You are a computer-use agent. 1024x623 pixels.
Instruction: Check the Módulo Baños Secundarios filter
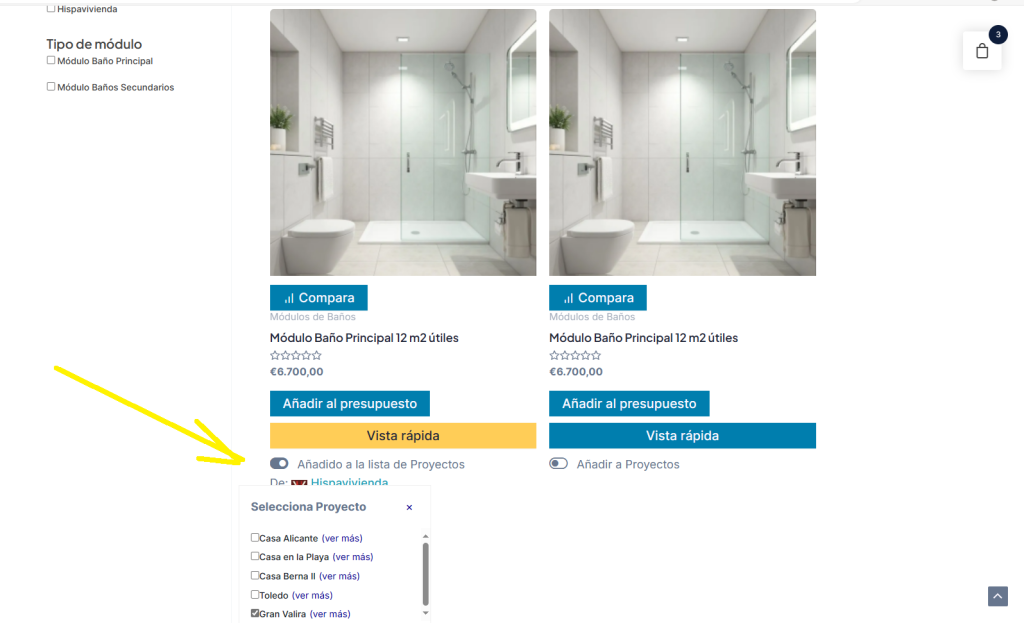[51, 86]
